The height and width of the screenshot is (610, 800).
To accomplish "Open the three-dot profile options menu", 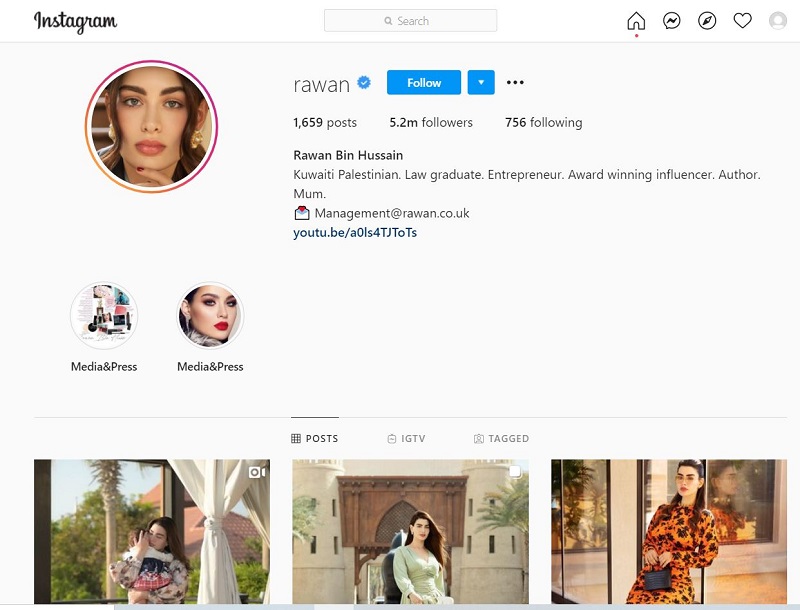I will [x=515, y=82].
